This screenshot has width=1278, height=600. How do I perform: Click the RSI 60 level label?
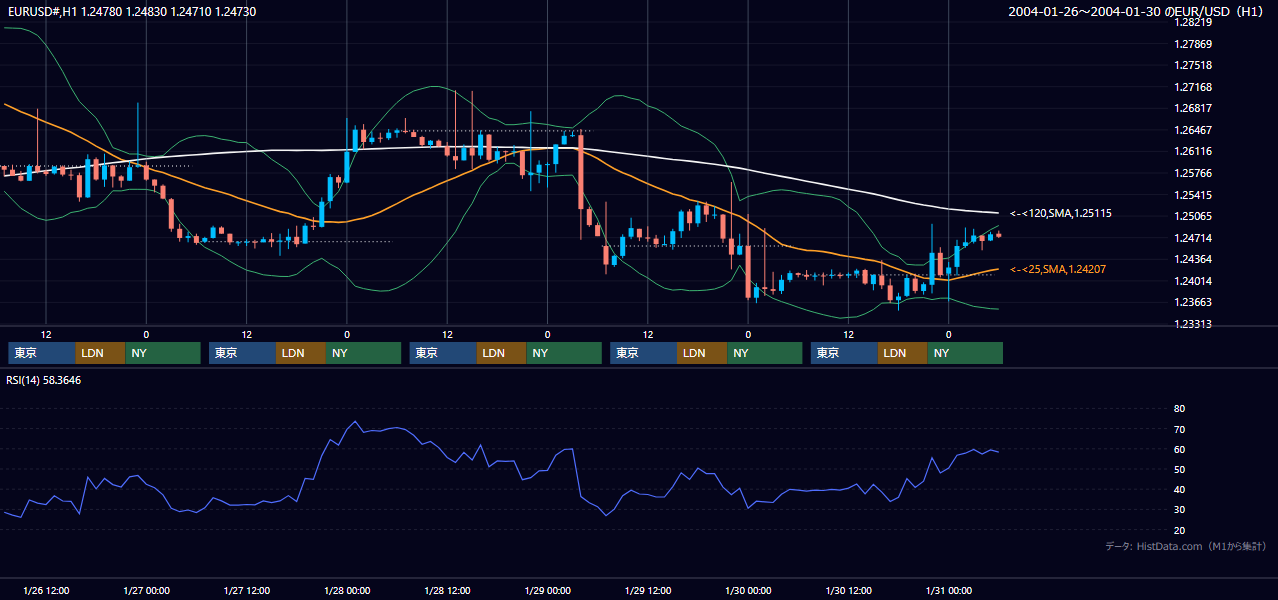1179,449
